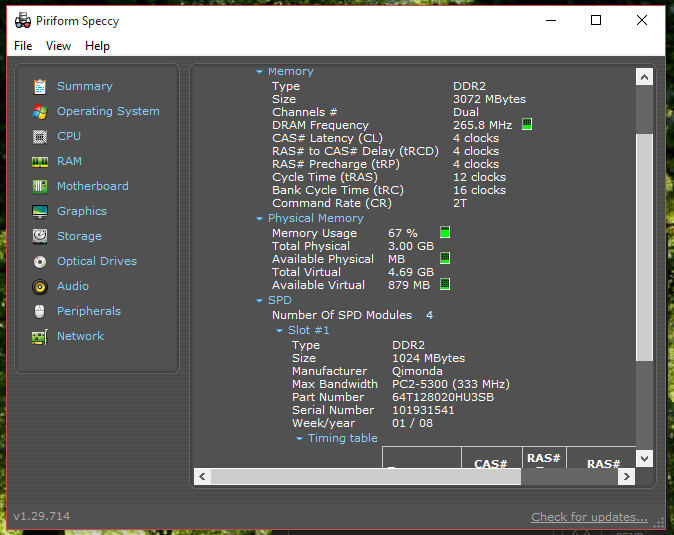Click the 4.69 GB Total Virtual value
Image resolution: width=674 pixels, height=535 pixels.
(411, 272)
